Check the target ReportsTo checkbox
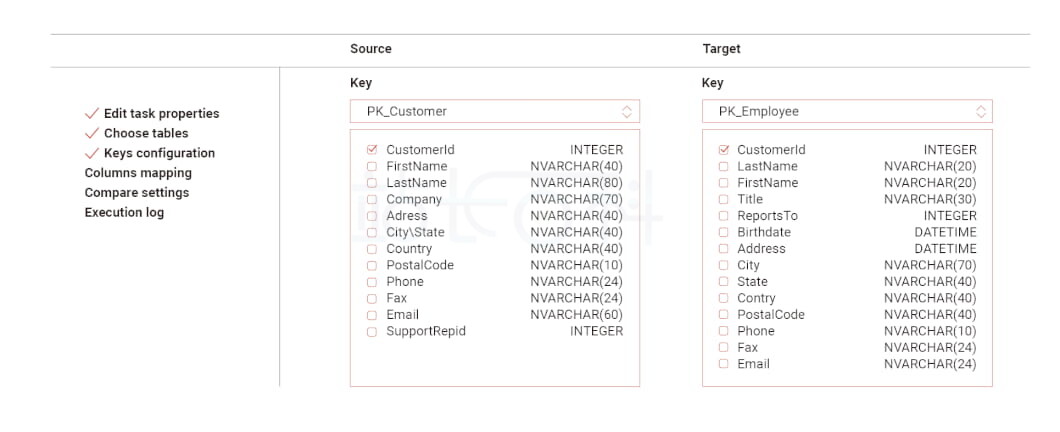This screenshot has width=1060, height=432. coord(724,216)
